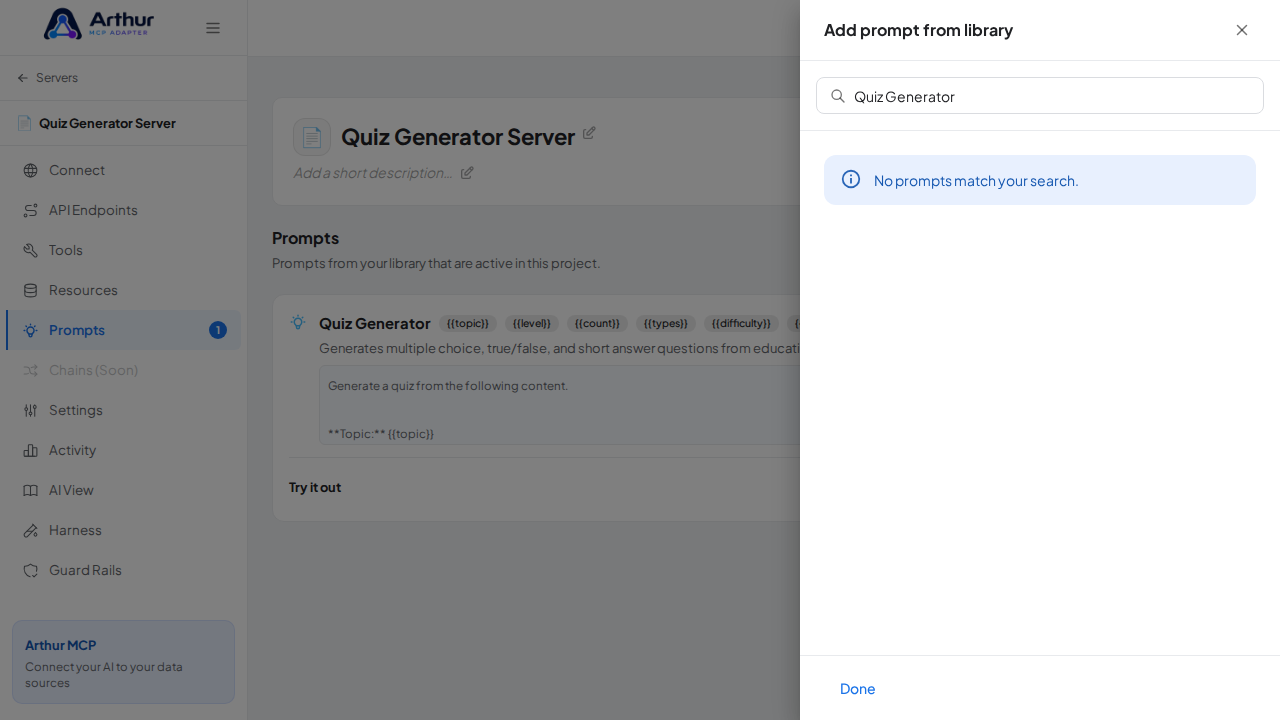Screen dimensions: 1280x720
Task: Click the Connect globe icon
Action: 31,170
